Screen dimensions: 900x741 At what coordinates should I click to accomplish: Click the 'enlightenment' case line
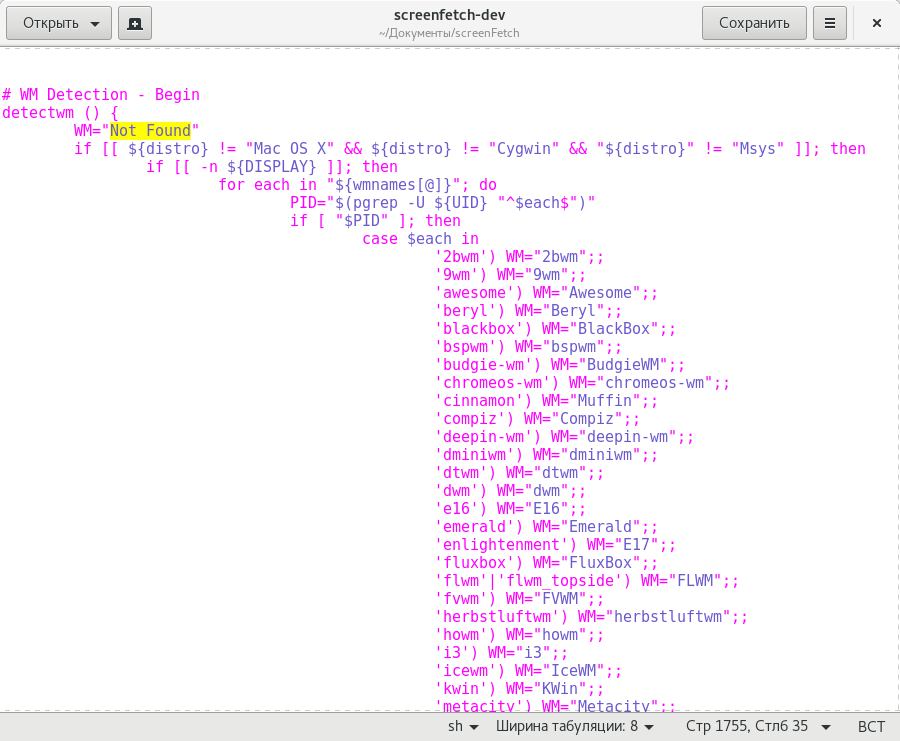pyautogui.click(x=556, y=545)
